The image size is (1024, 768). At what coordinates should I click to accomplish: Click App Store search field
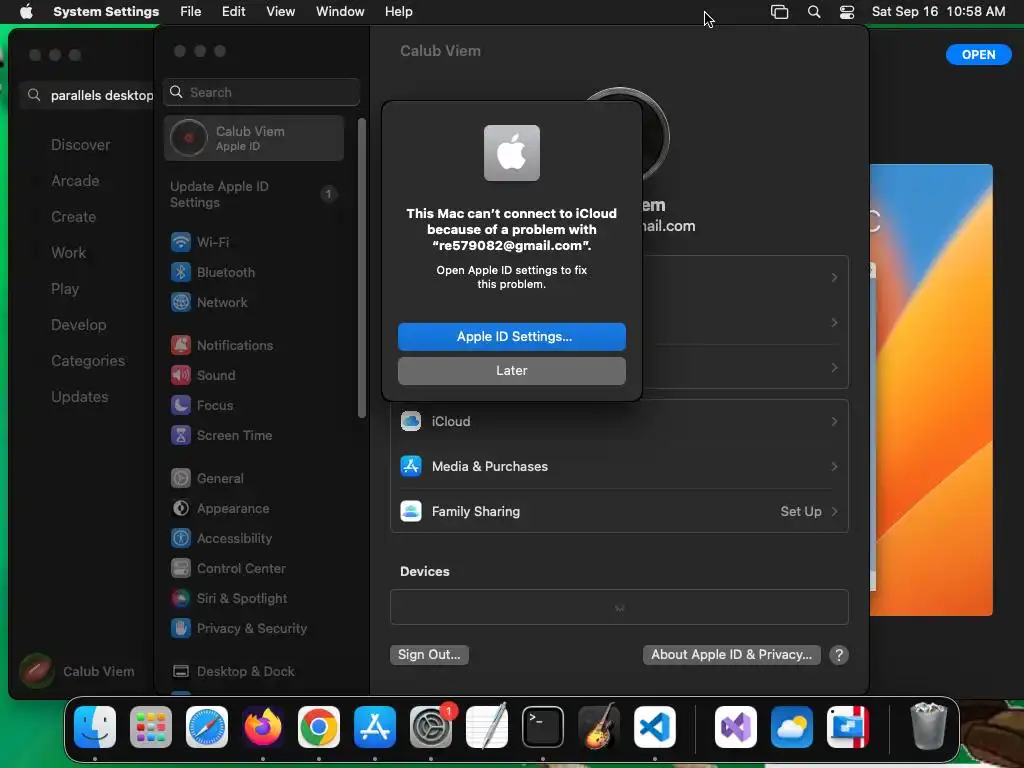tap(88, 95)
